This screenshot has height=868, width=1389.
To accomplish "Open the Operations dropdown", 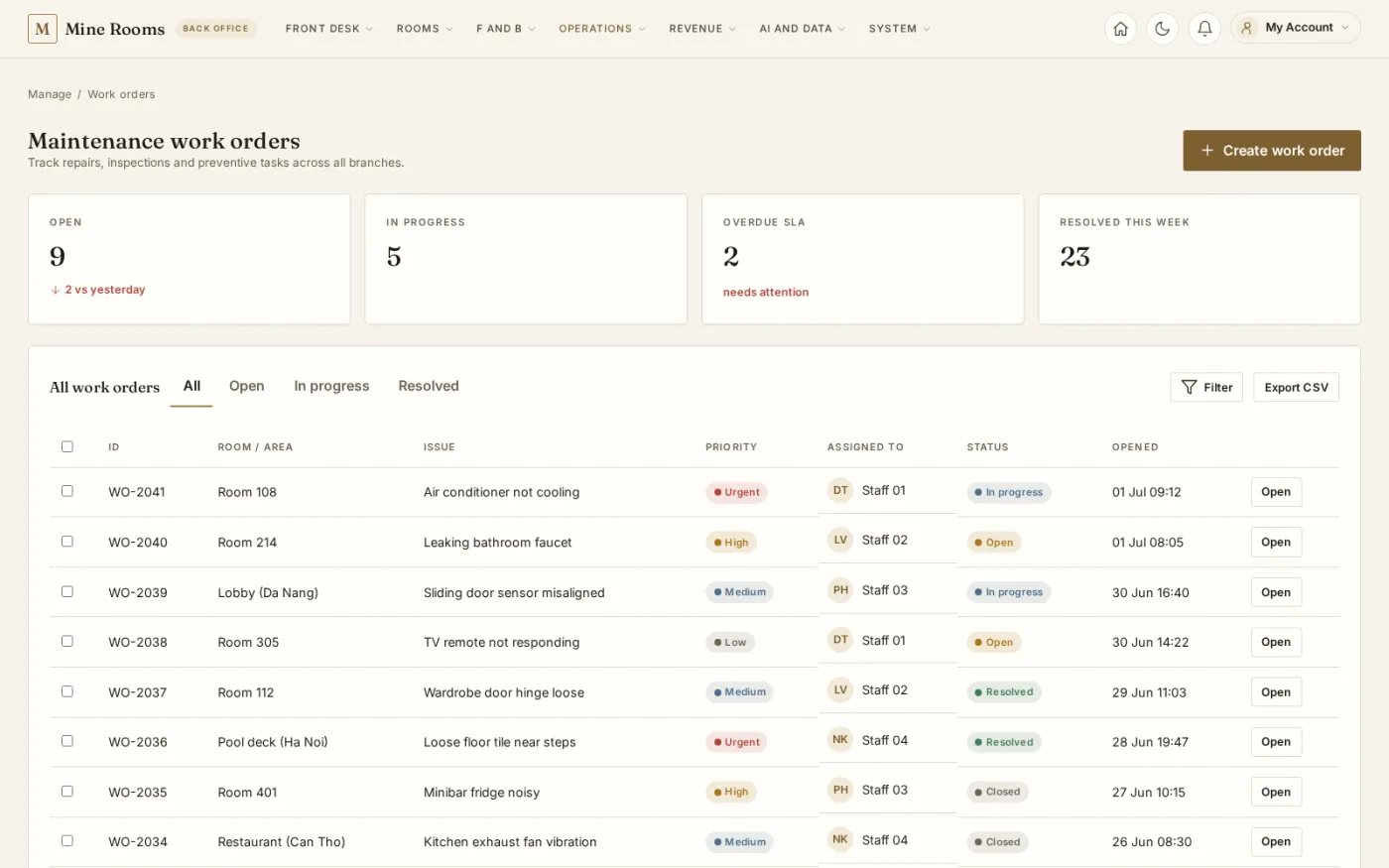I will tap(602, 29).
